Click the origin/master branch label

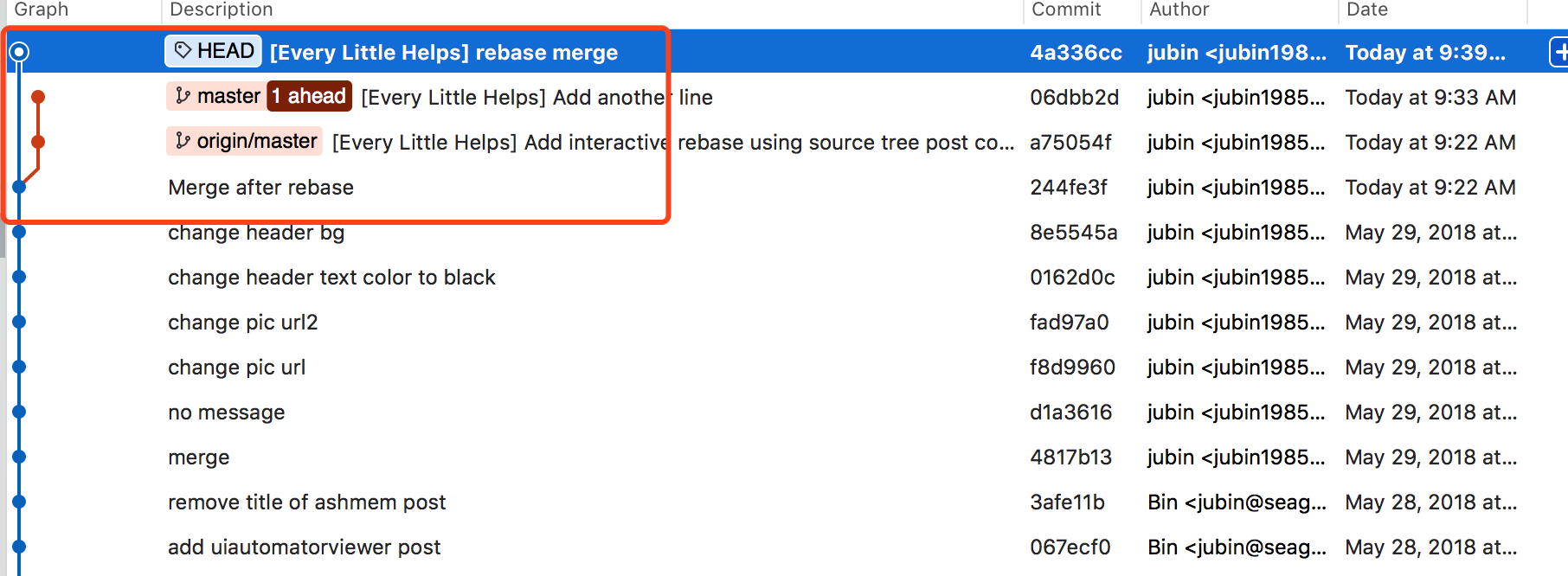257,141
